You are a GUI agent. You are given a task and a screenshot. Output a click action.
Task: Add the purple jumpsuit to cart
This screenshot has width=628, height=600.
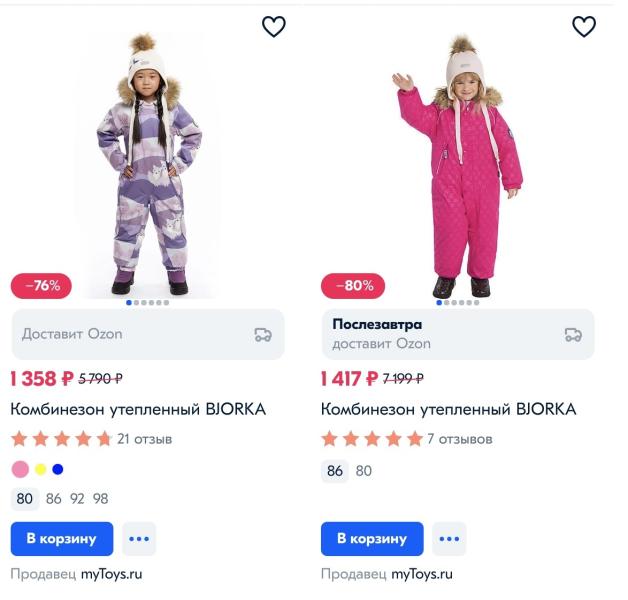61,539
